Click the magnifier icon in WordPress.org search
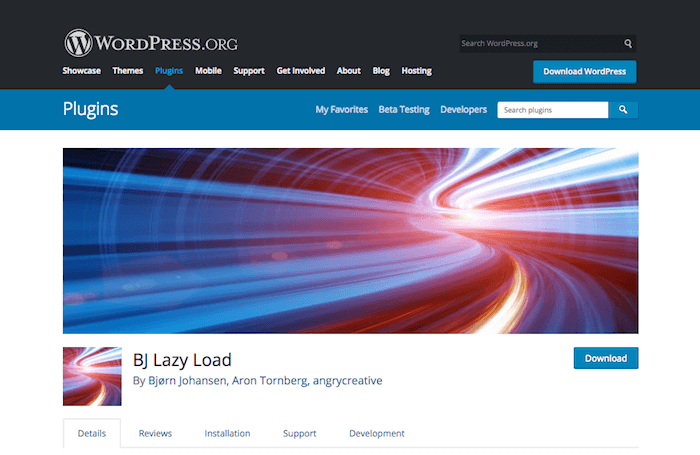This screenshot has width=700, height=455. click(x=628, y=43)
